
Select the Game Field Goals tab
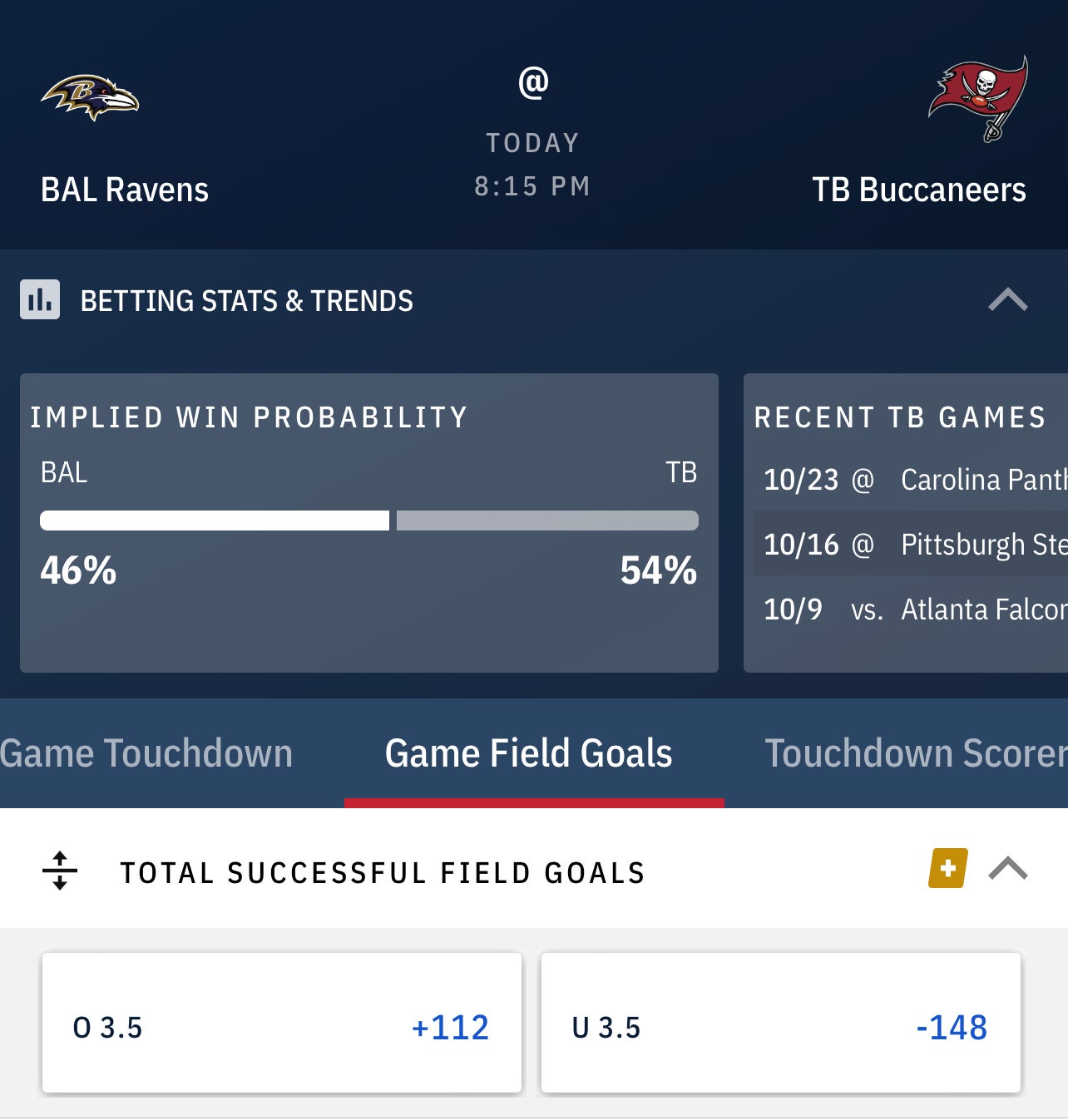(529, 753)
